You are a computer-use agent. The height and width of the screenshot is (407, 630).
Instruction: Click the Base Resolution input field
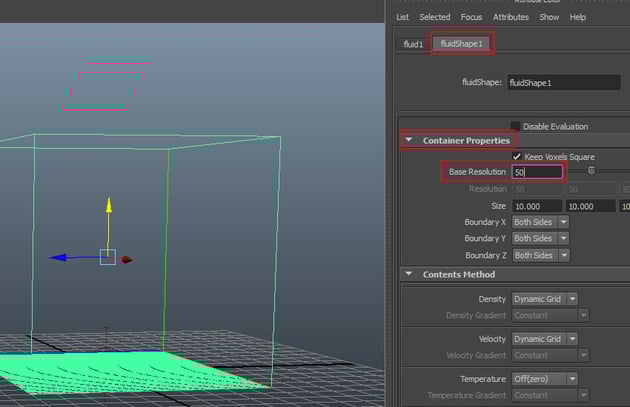(537, 172)
